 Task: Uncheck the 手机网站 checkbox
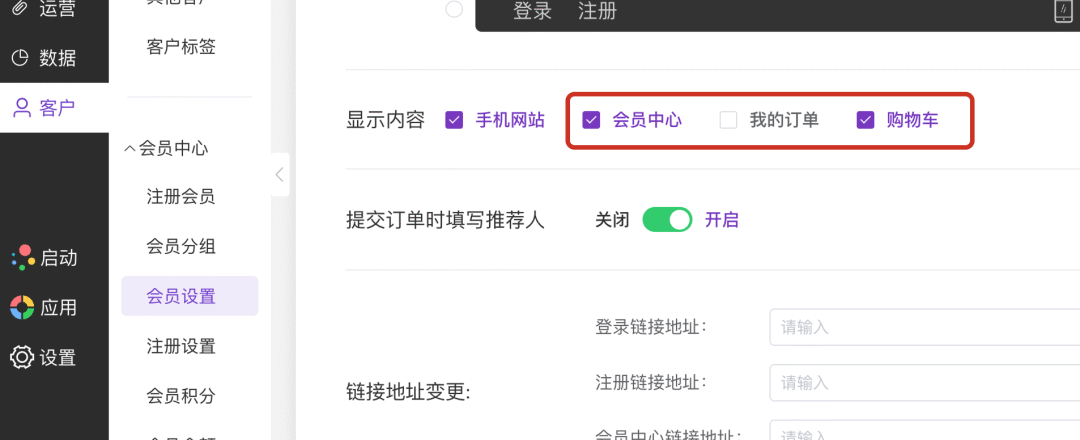click(x=454, y=120)
